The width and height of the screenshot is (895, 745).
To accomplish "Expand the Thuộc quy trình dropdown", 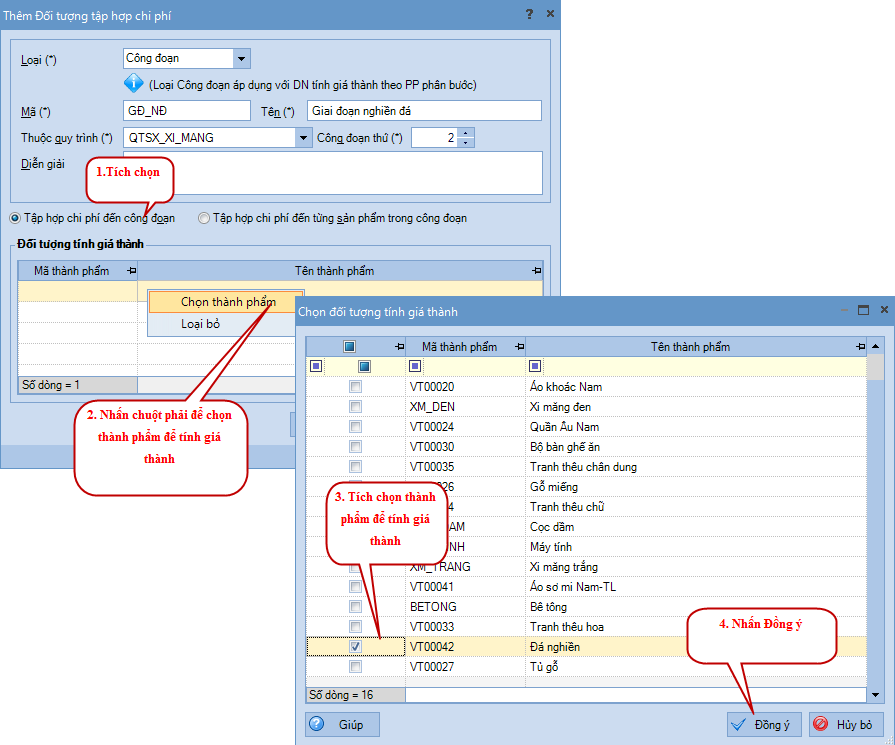I will (303, 138).
